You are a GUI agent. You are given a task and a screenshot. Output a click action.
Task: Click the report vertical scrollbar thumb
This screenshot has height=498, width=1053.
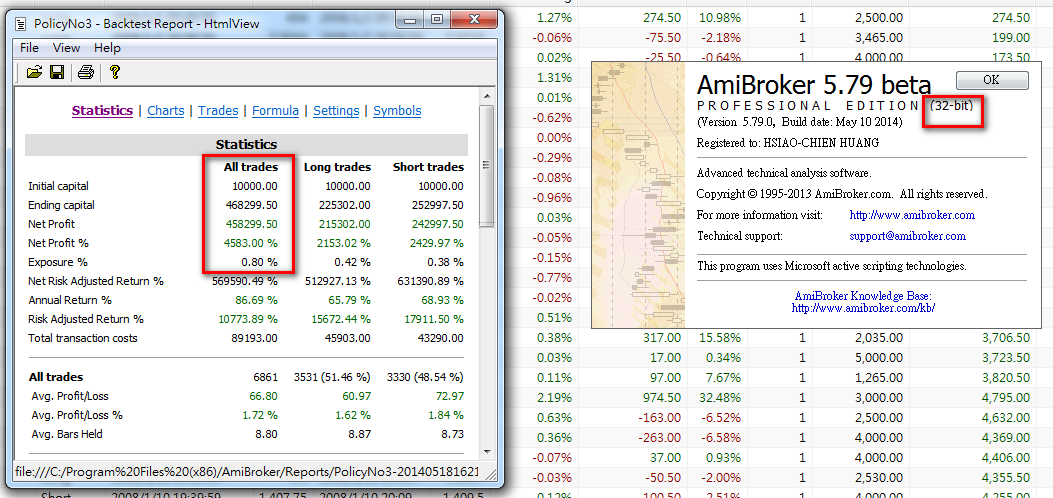click(x=487, y=164)
